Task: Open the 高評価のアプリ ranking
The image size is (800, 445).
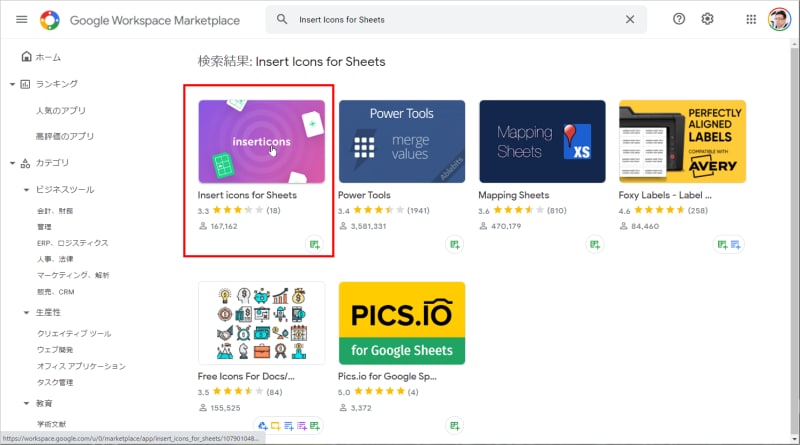Action: pos(65,136)
